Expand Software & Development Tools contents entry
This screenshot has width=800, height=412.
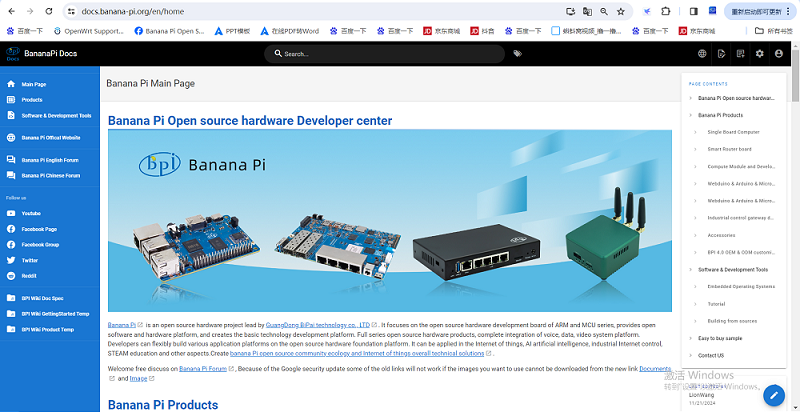pyautogui.click(x=690, y=270)
